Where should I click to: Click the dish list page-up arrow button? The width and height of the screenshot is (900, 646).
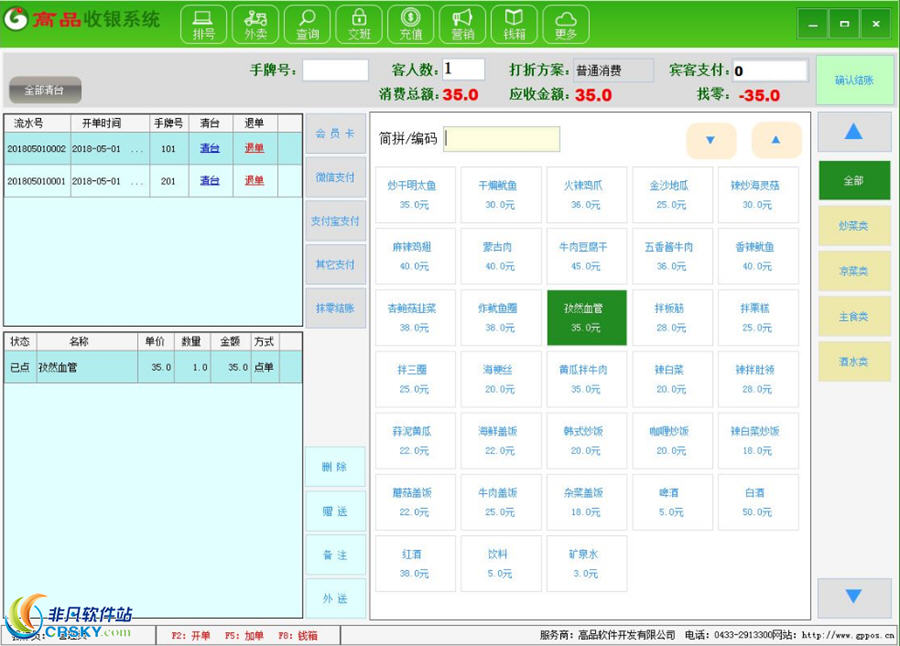(x=776, y=140)
